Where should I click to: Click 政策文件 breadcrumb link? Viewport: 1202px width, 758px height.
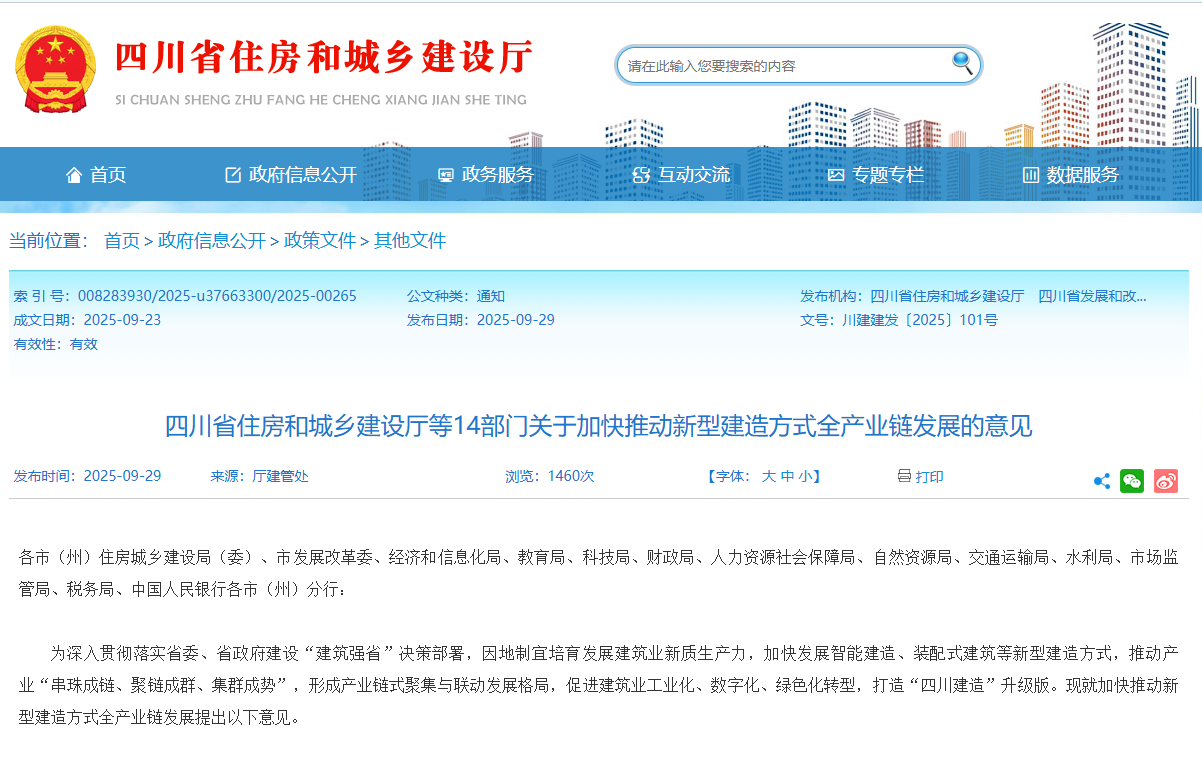pos(320,241)
